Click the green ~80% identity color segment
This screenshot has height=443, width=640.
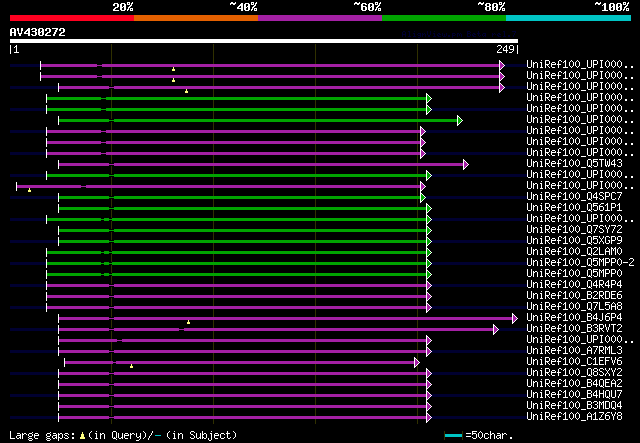click(444, 18)
